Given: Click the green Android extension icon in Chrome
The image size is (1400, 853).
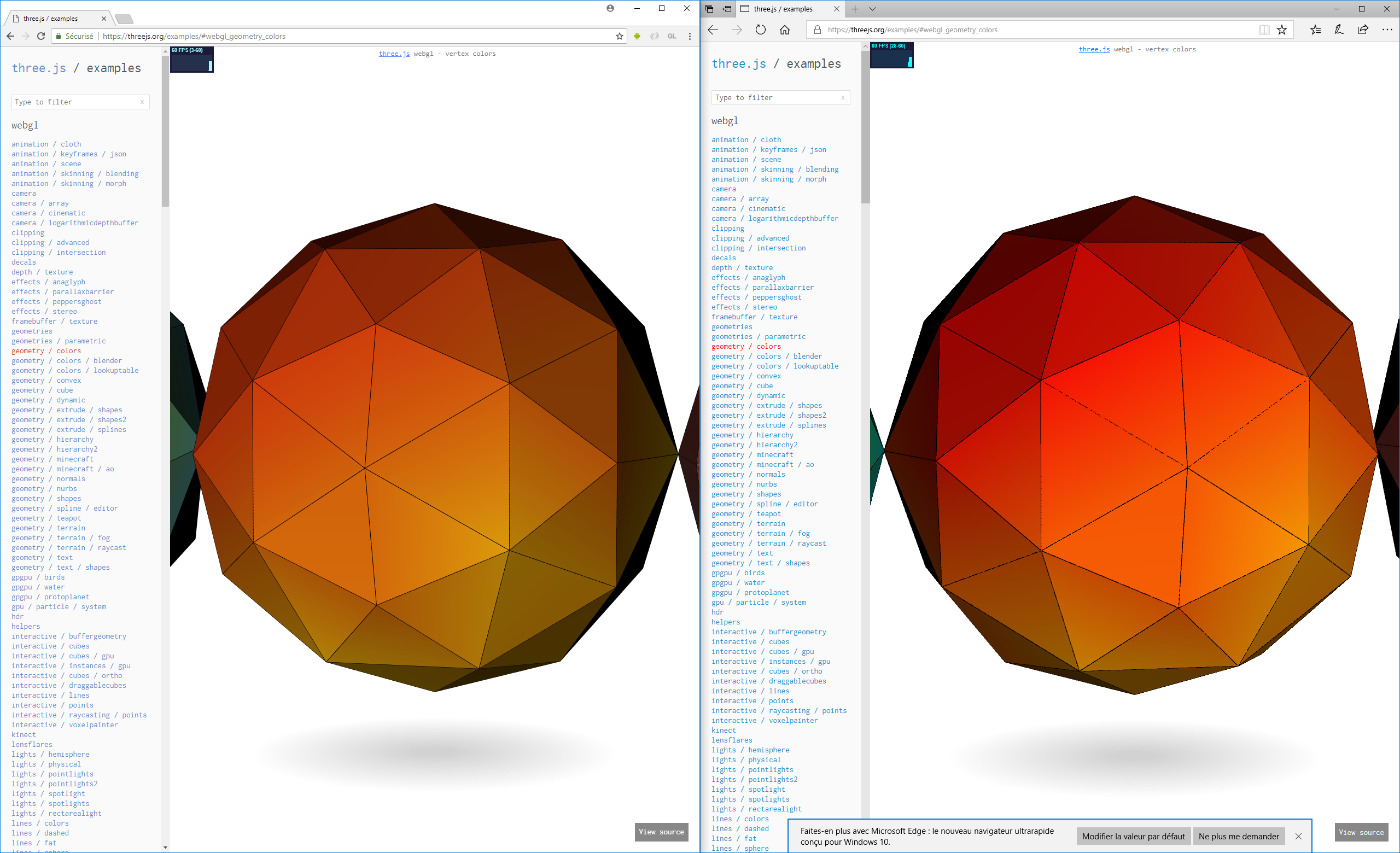Looking at the screenshot, I should pyautogui.click(x=637, y=36).
